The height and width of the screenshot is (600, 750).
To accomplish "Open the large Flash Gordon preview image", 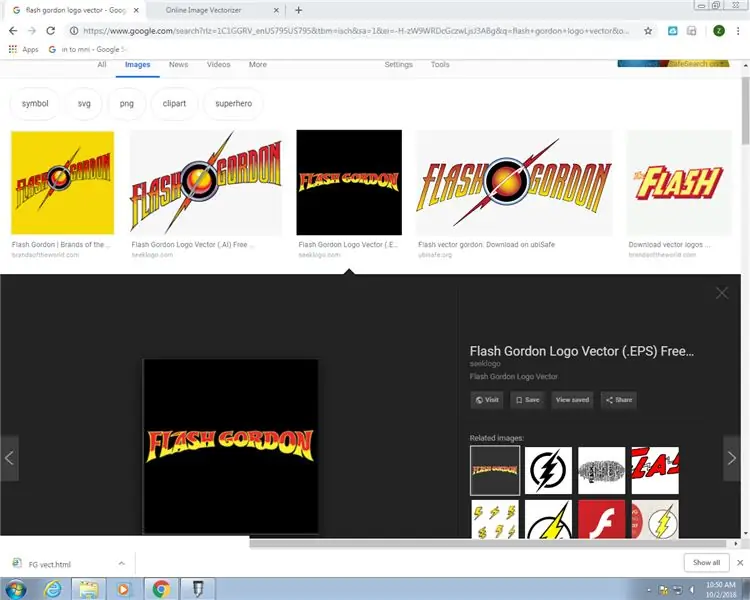I will pos(231,446).
